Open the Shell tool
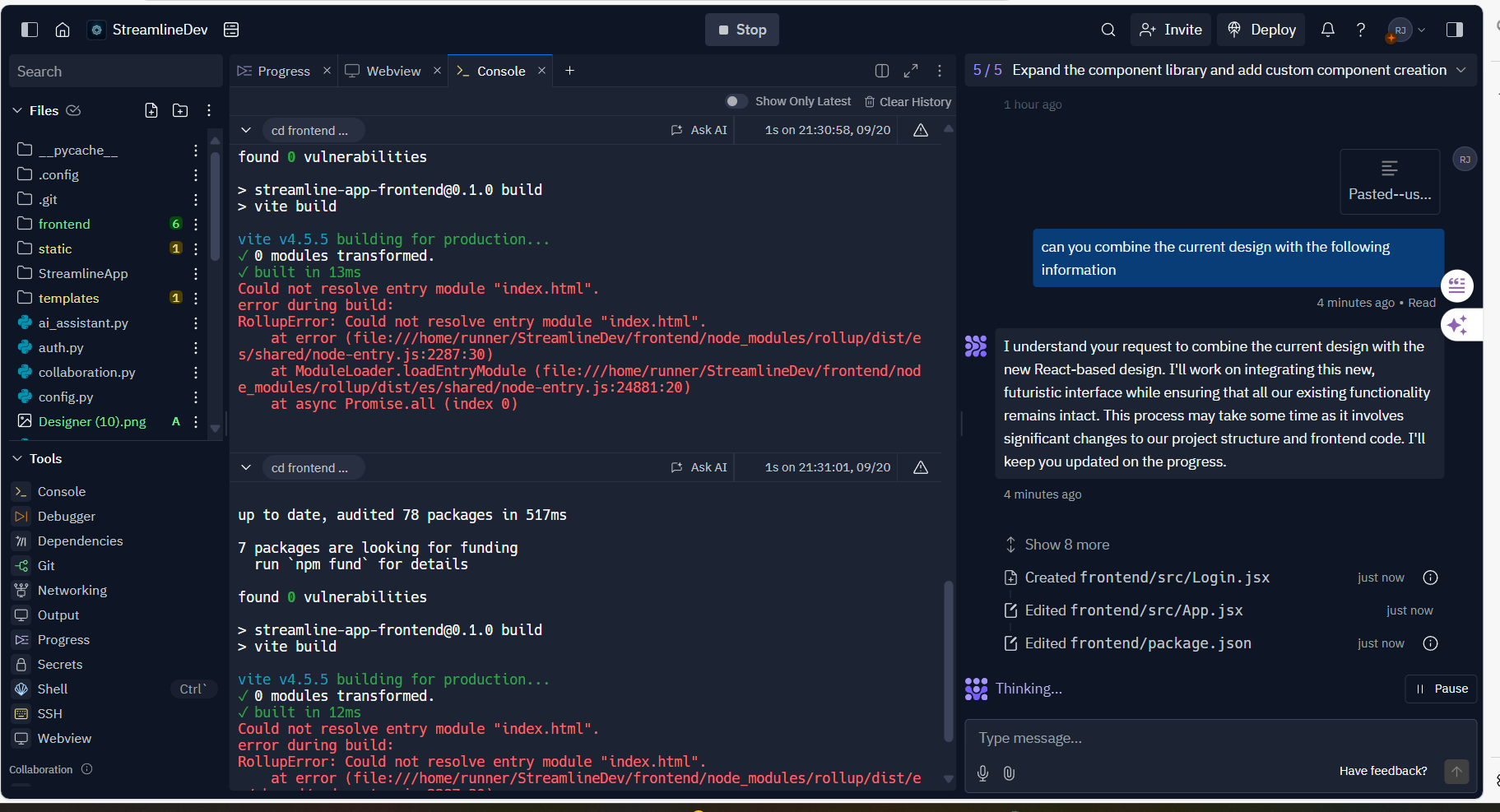Screen dimensions: 1500x812 tap(53, 689)
